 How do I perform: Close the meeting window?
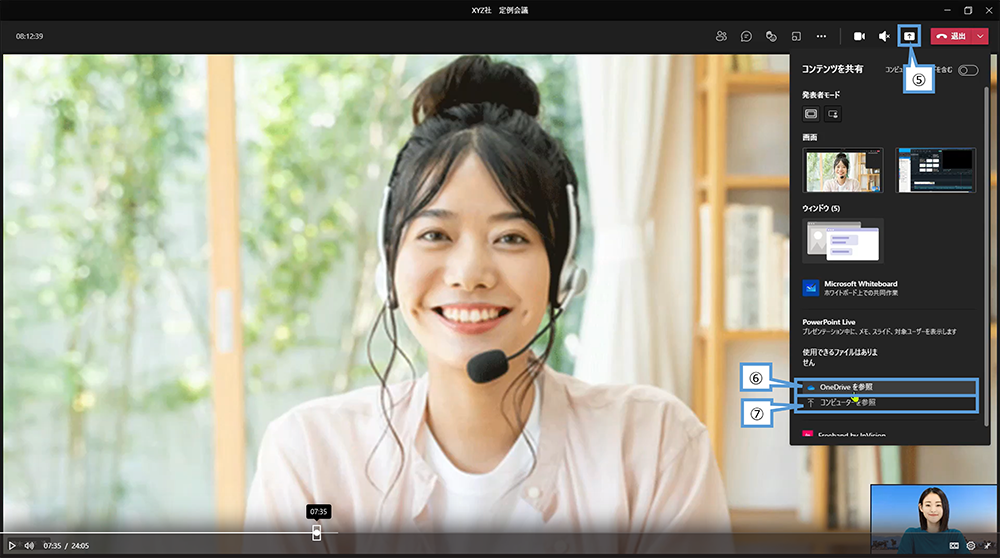(989, 10)
